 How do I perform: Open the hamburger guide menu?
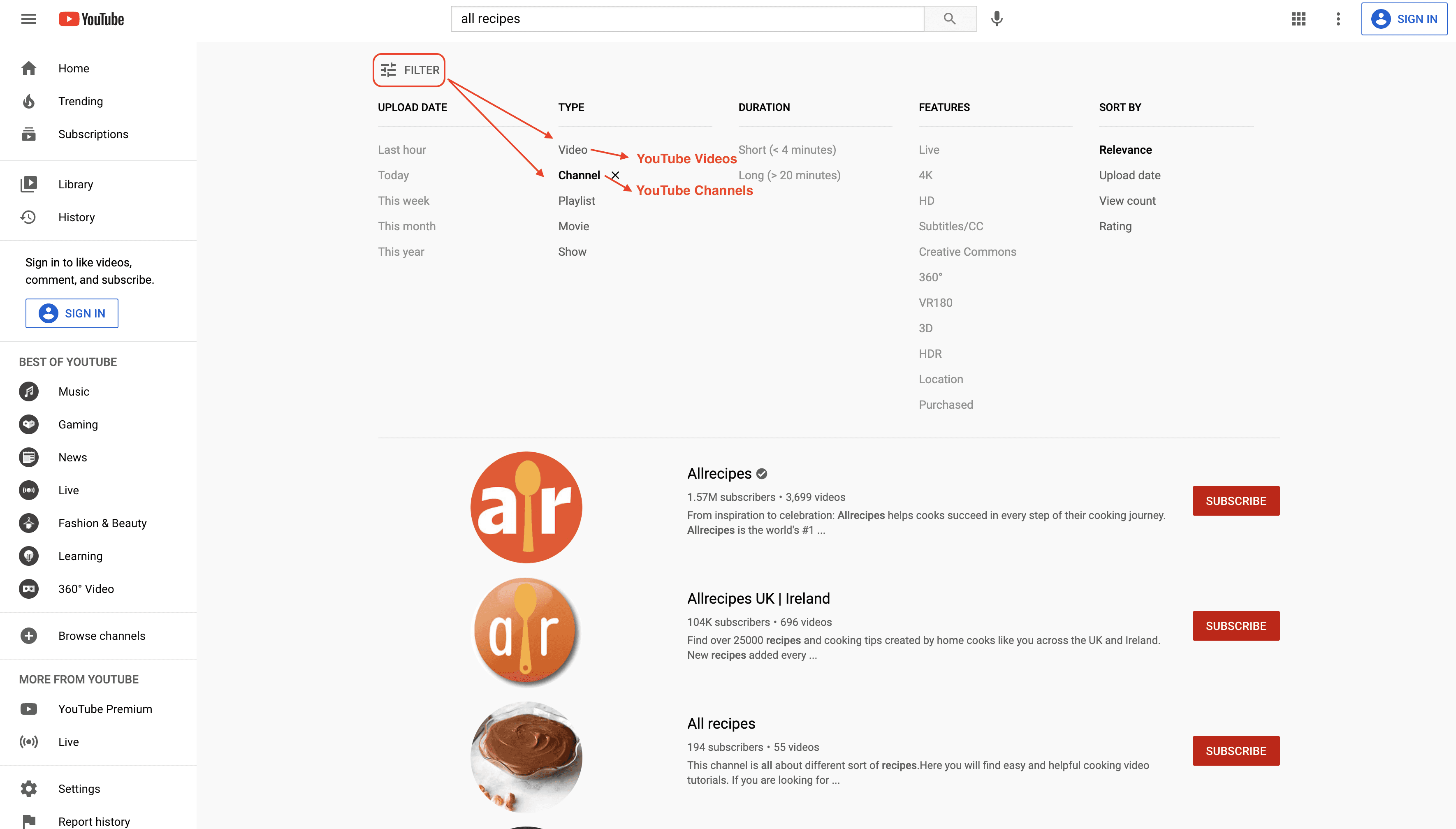click(x=28, y=19)
